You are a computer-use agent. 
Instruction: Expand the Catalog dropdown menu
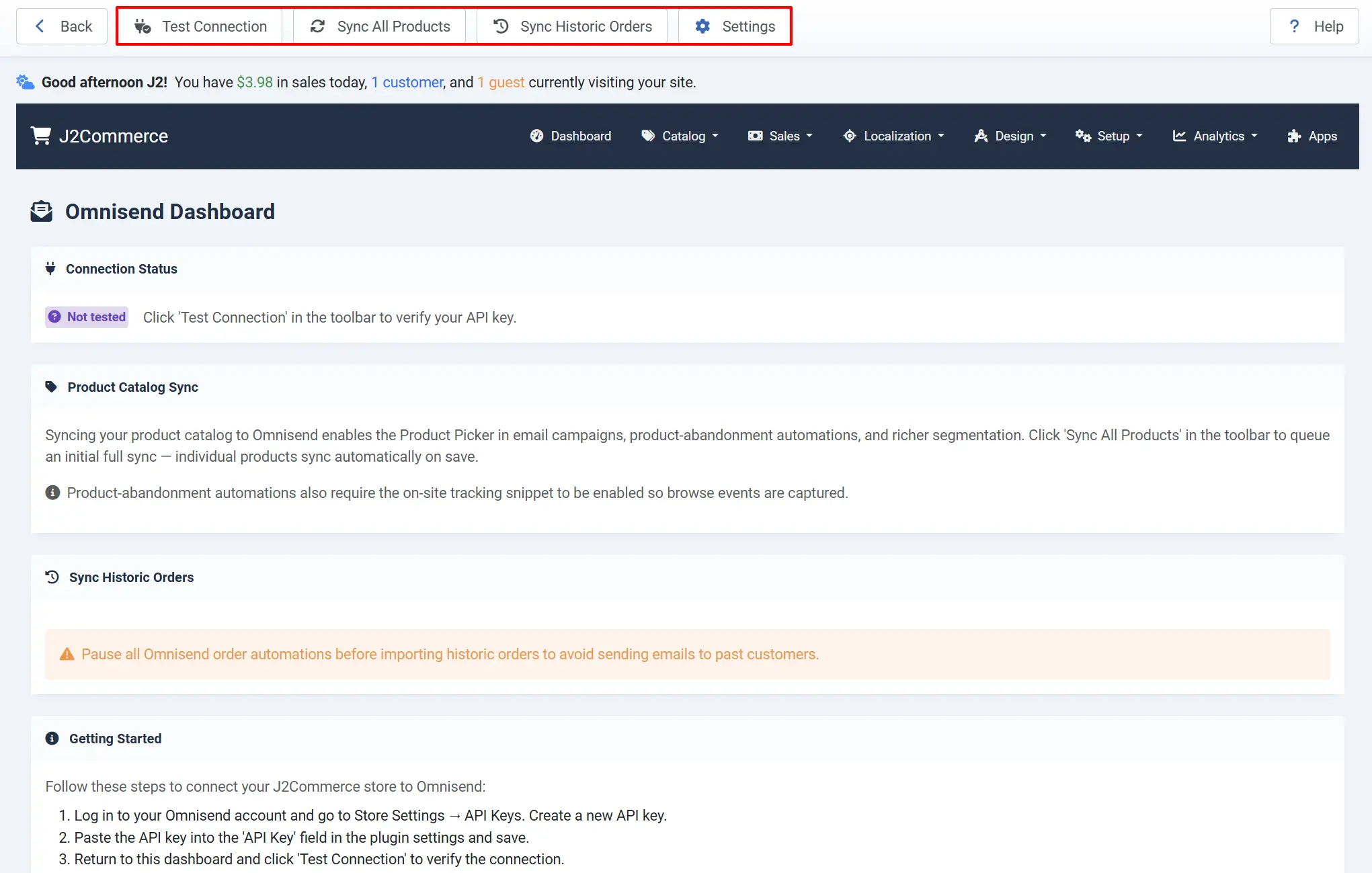[x=680, y=136]
